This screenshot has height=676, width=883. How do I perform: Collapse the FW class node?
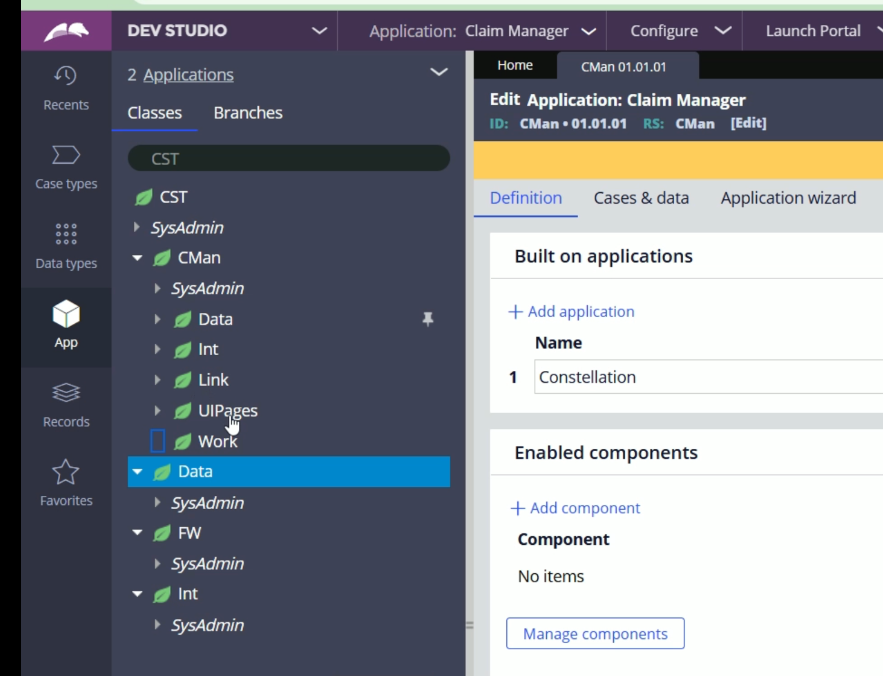(x=137, y=533)
